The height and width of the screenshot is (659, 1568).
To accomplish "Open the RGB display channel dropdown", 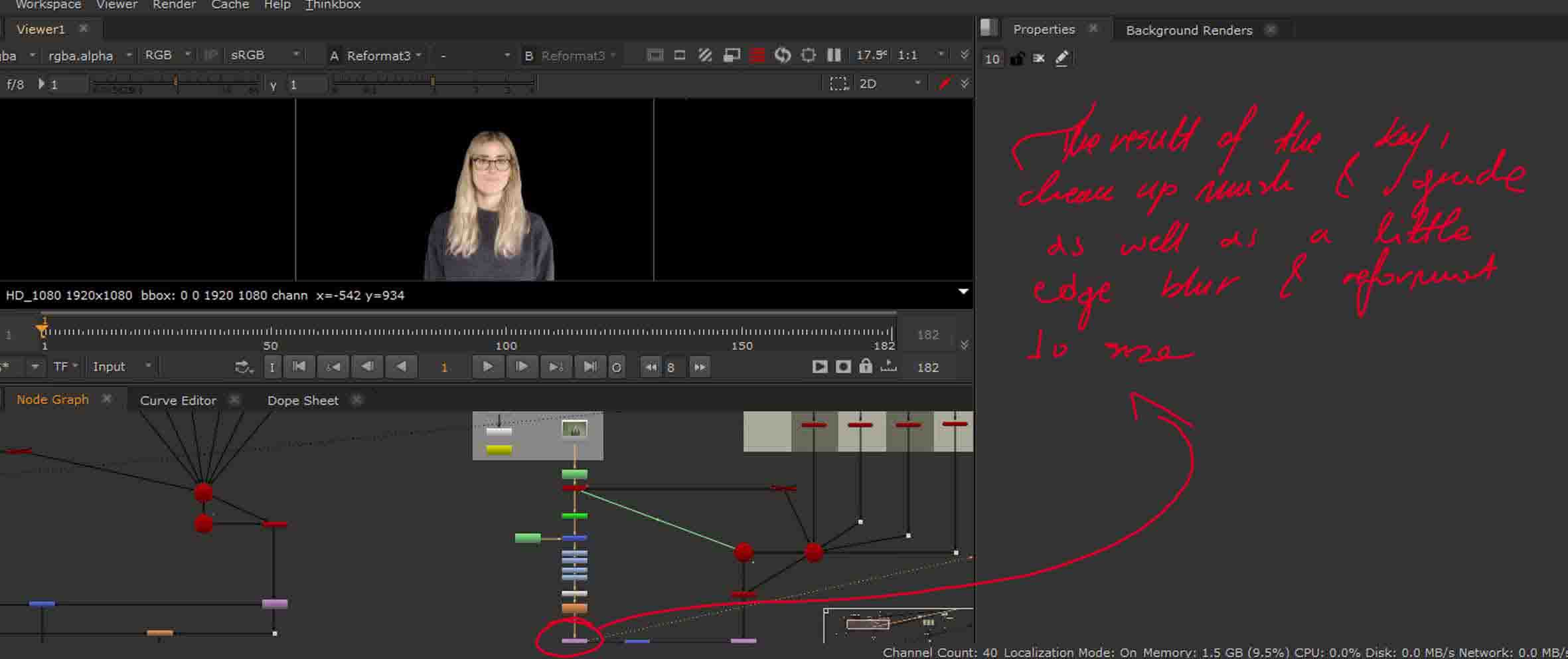I will 168,55.
